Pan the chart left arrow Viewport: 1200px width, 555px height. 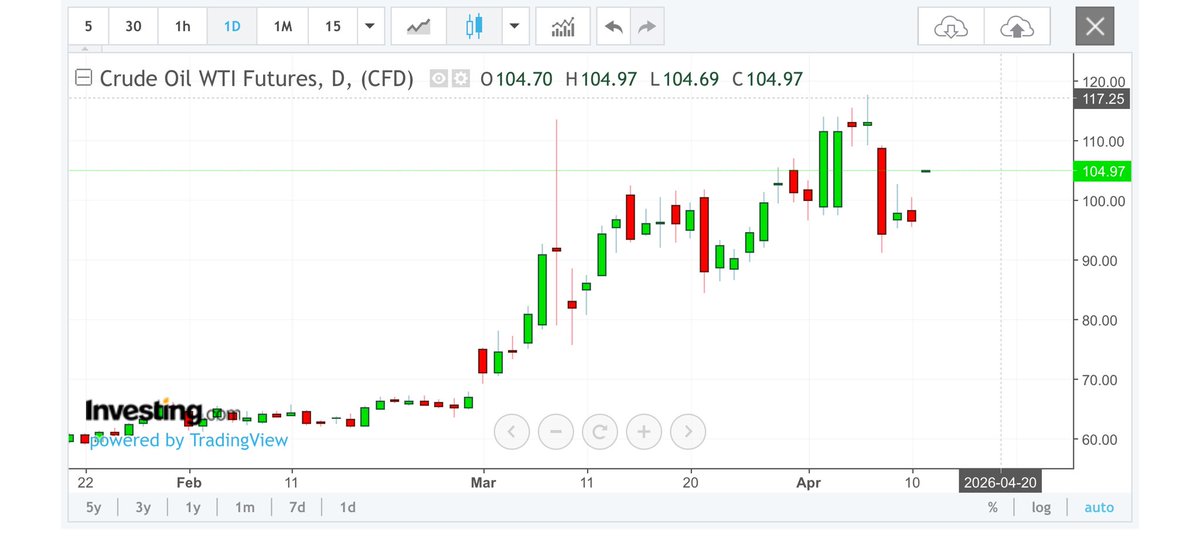tap(512, 432)
